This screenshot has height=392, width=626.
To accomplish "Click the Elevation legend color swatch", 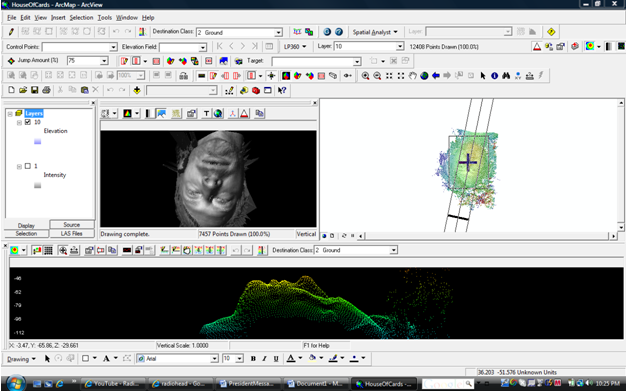I will point(38,141).
